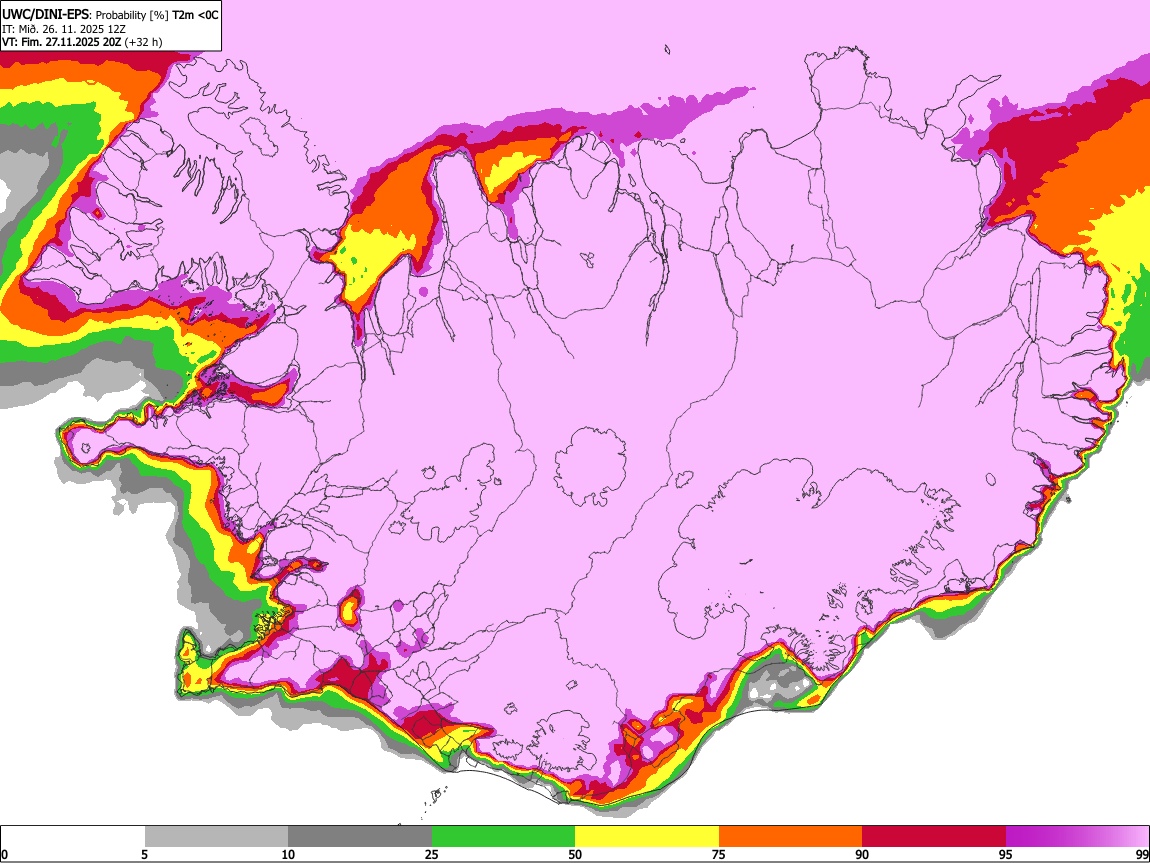This screenshot has width=1150, height=863.
Task: Click the legend tick label '90'
Action: click(862, 855)
